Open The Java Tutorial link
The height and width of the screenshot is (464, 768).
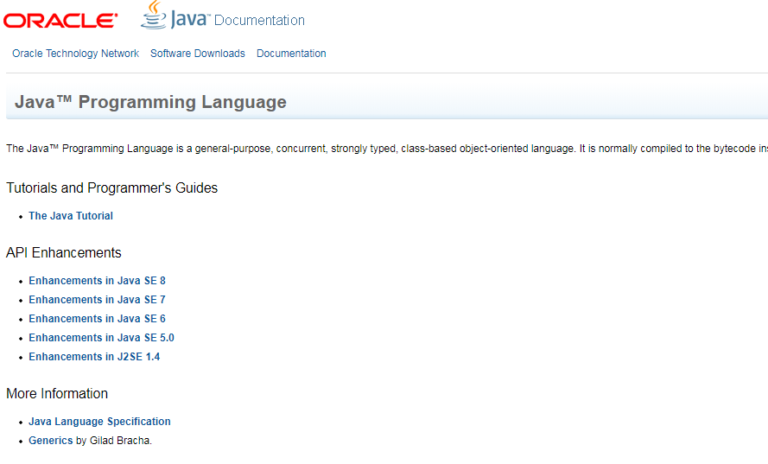70,216
